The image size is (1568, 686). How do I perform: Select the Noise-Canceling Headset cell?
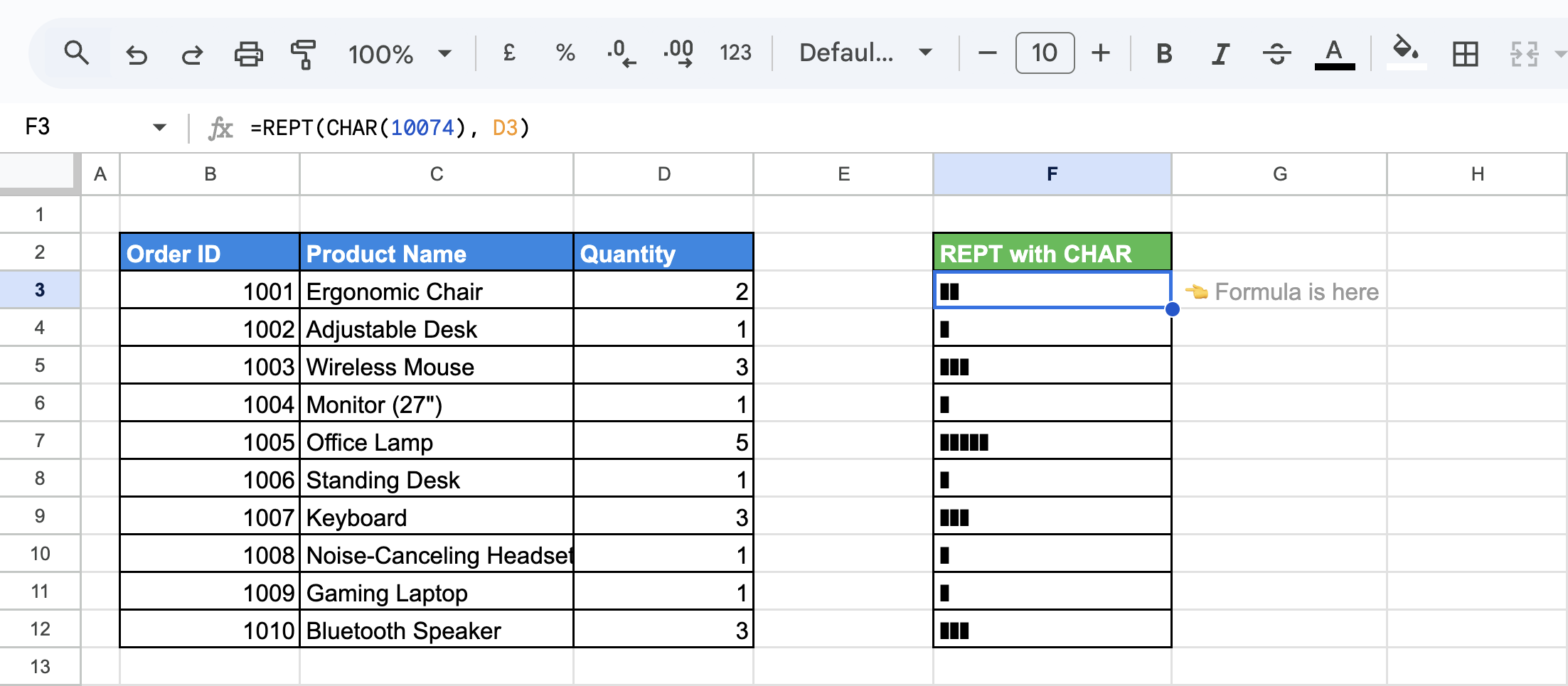(437, 554)
